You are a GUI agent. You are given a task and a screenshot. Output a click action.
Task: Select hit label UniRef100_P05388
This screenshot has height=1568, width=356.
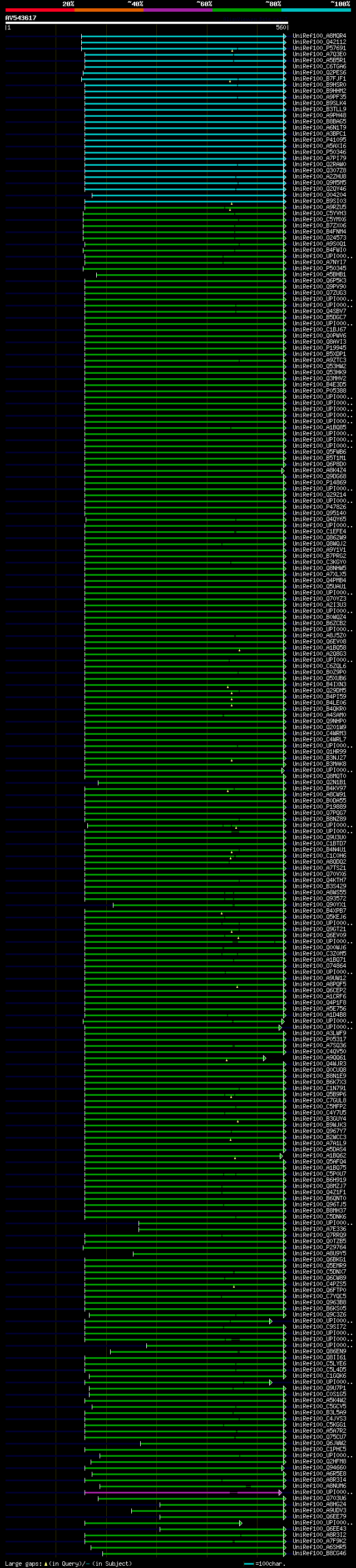[319, 391]
